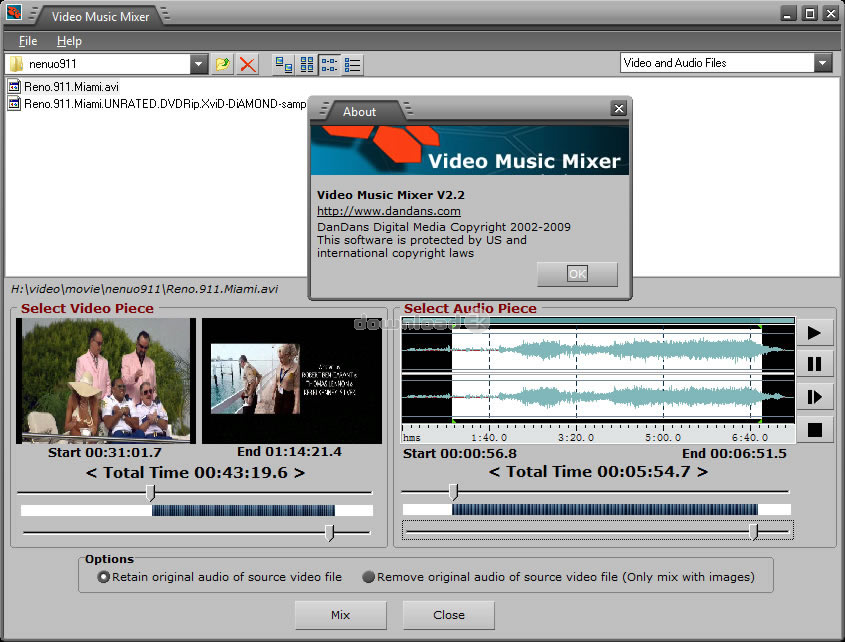Open the Video and Audio Files filter dropdown
The image size is (845, 642).
pyautogui.click(x=823, y=63)
